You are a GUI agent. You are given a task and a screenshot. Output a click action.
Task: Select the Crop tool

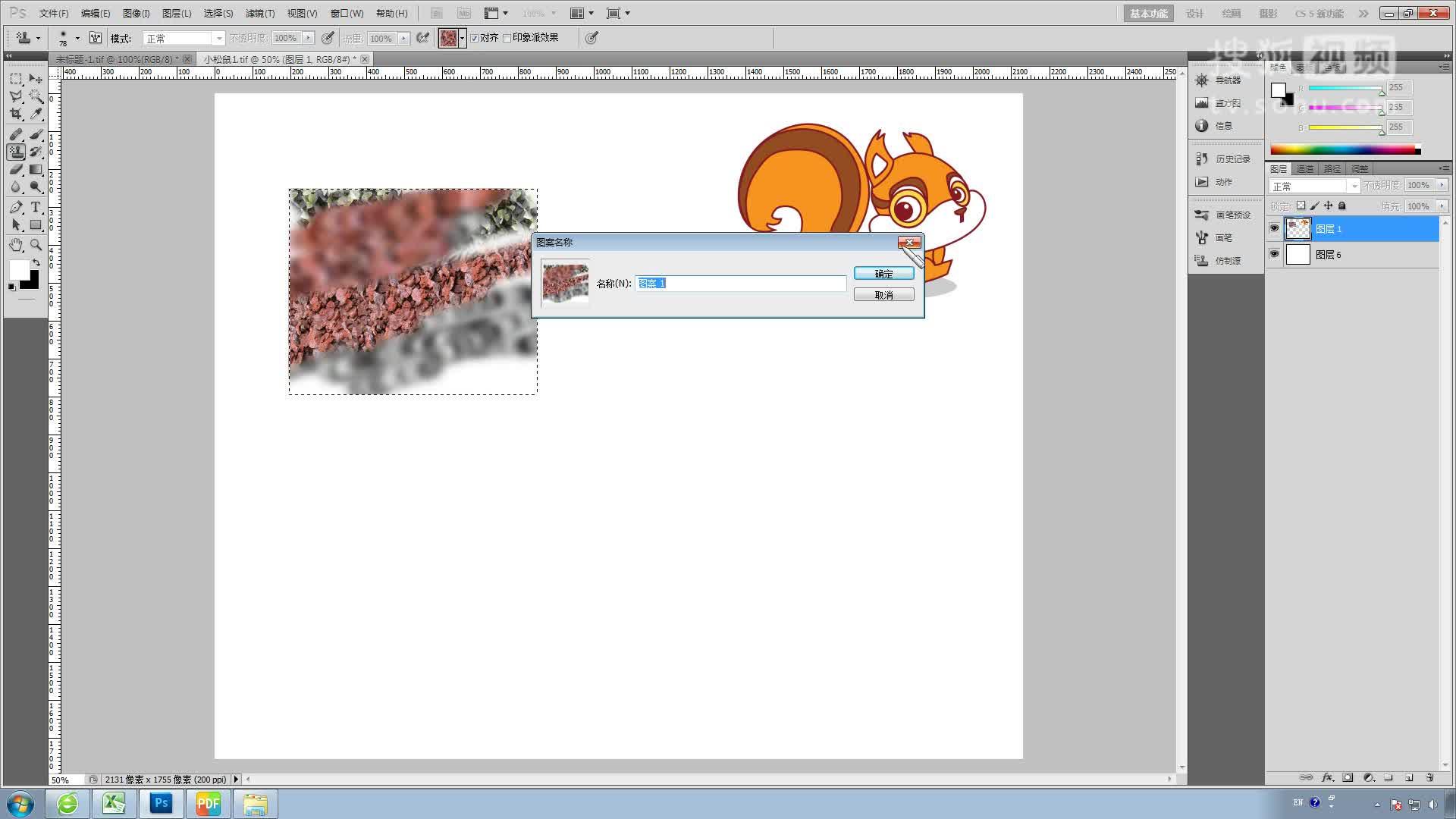(16, 115)
